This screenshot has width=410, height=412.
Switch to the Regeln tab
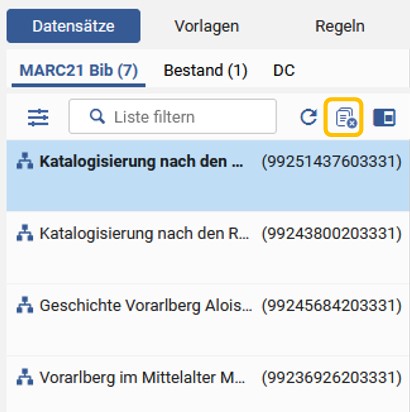point(340,26)
